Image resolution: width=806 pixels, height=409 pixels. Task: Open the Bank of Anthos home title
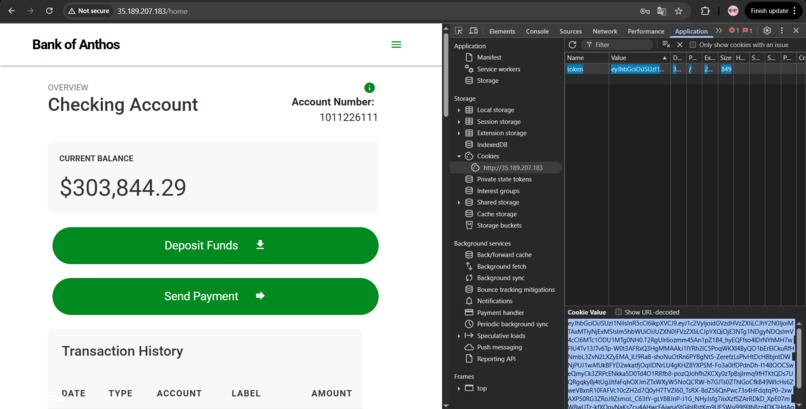[76, 45]
